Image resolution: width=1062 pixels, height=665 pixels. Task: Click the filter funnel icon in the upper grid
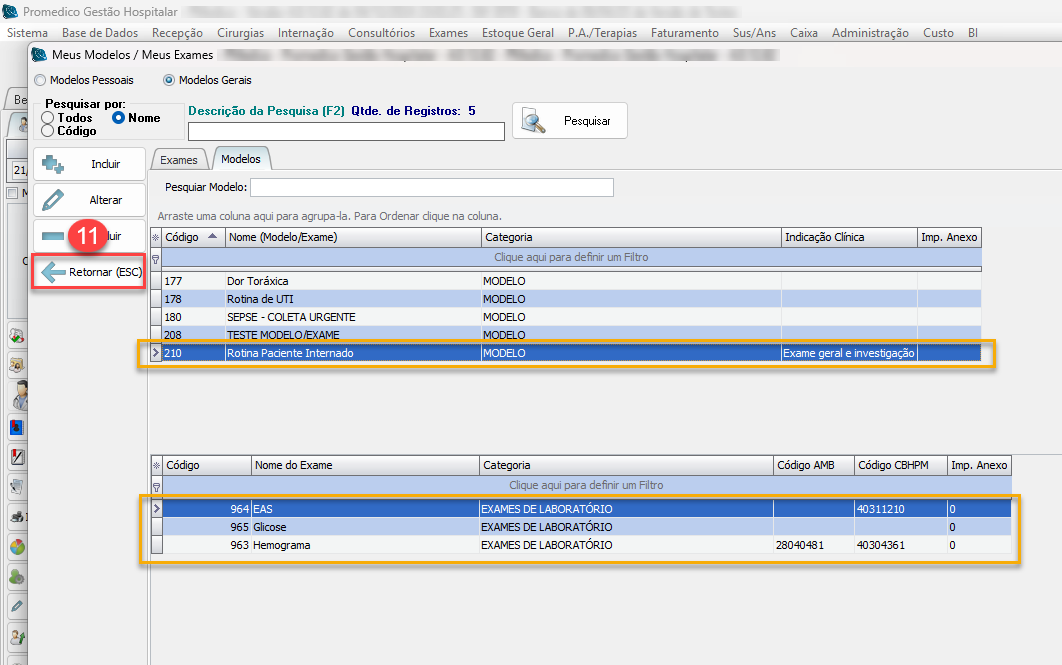tap(155, 258)
